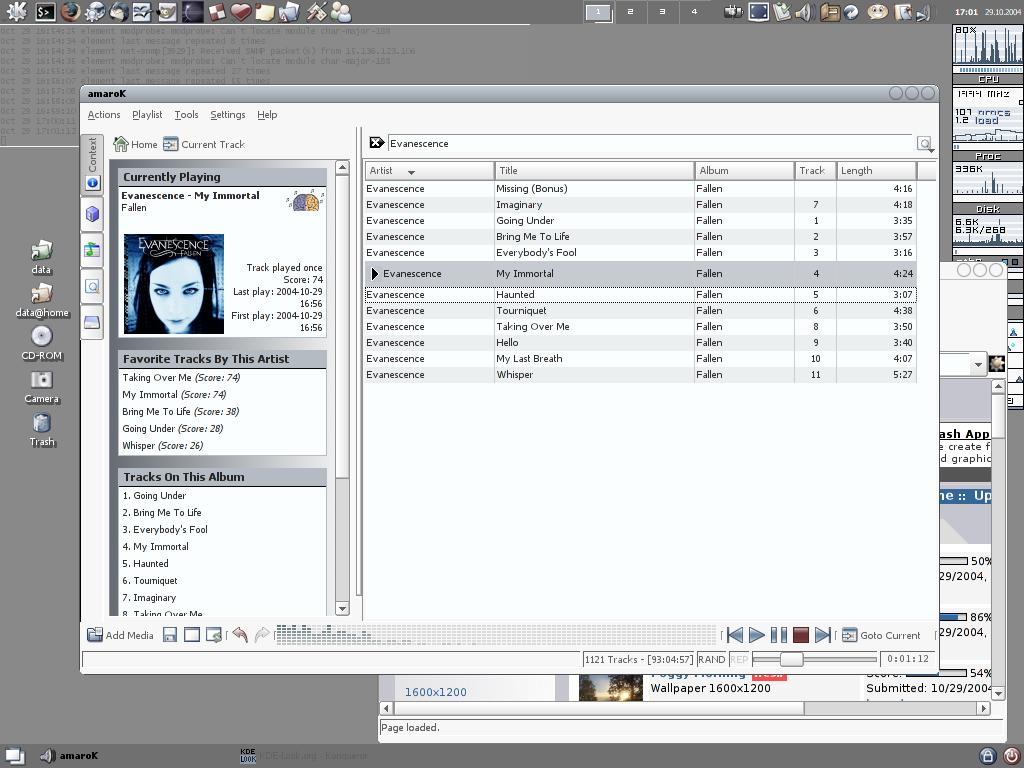This screenshot has height=768, width=1024.
Task: Open the CD-ROM desktop icon
Action: (x=42, y=344)
